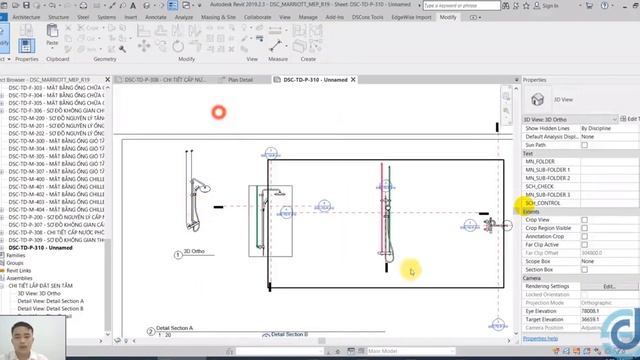
Task: Open the Measure tool dropdown arrow
Action: click(x=286, y=46)
